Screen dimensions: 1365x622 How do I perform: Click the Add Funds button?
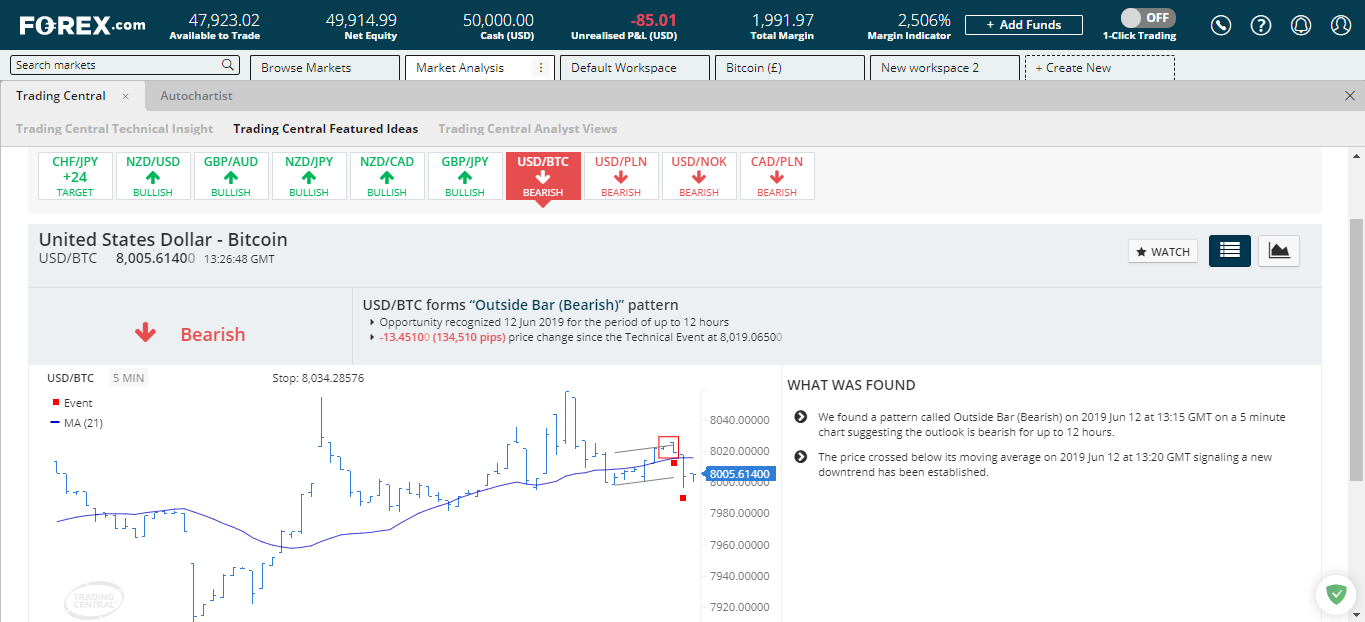[x=1025, y=25]
